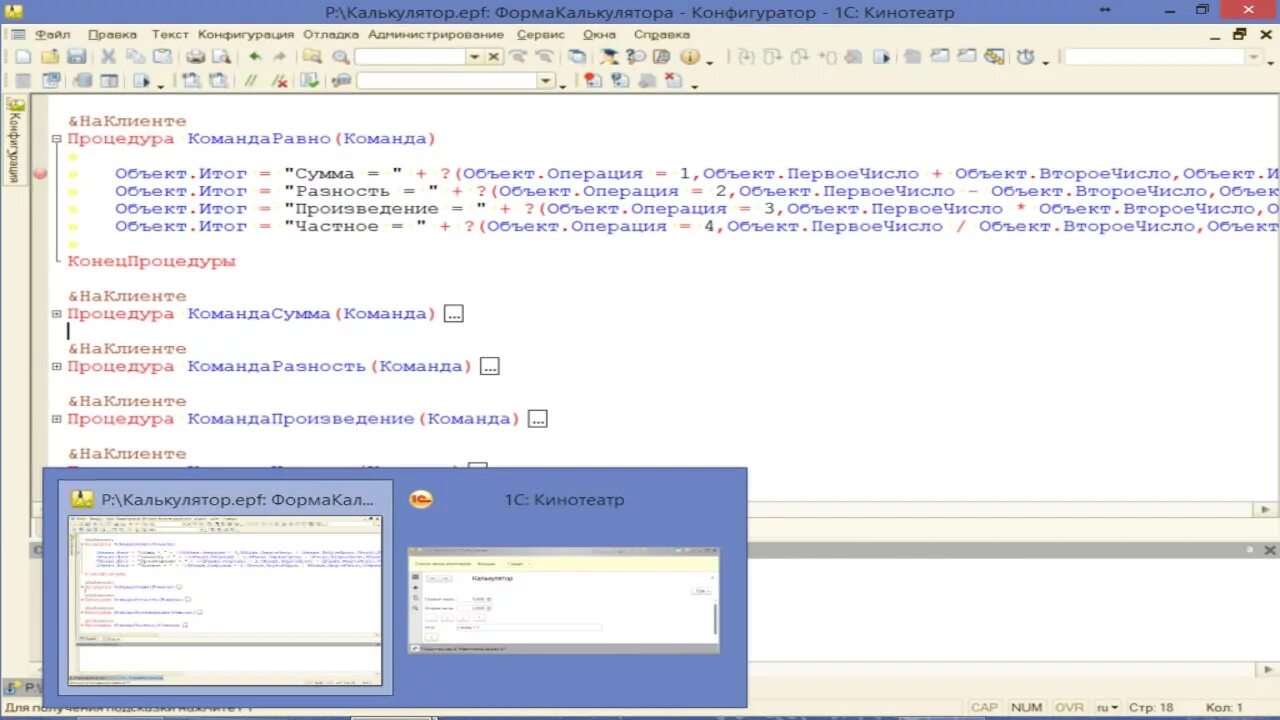Open the Отладка menu
Viewport: 1280px width, 720px height.
click(x=331, y=34)
